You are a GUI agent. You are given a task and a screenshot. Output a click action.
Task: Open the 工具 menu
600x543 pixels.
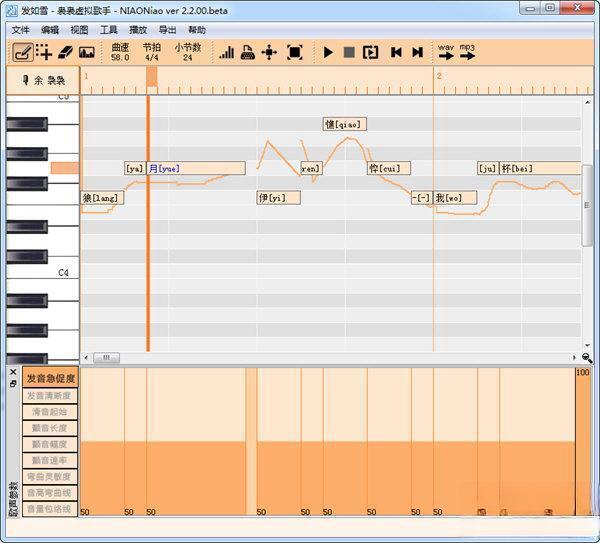pos(109,30)
